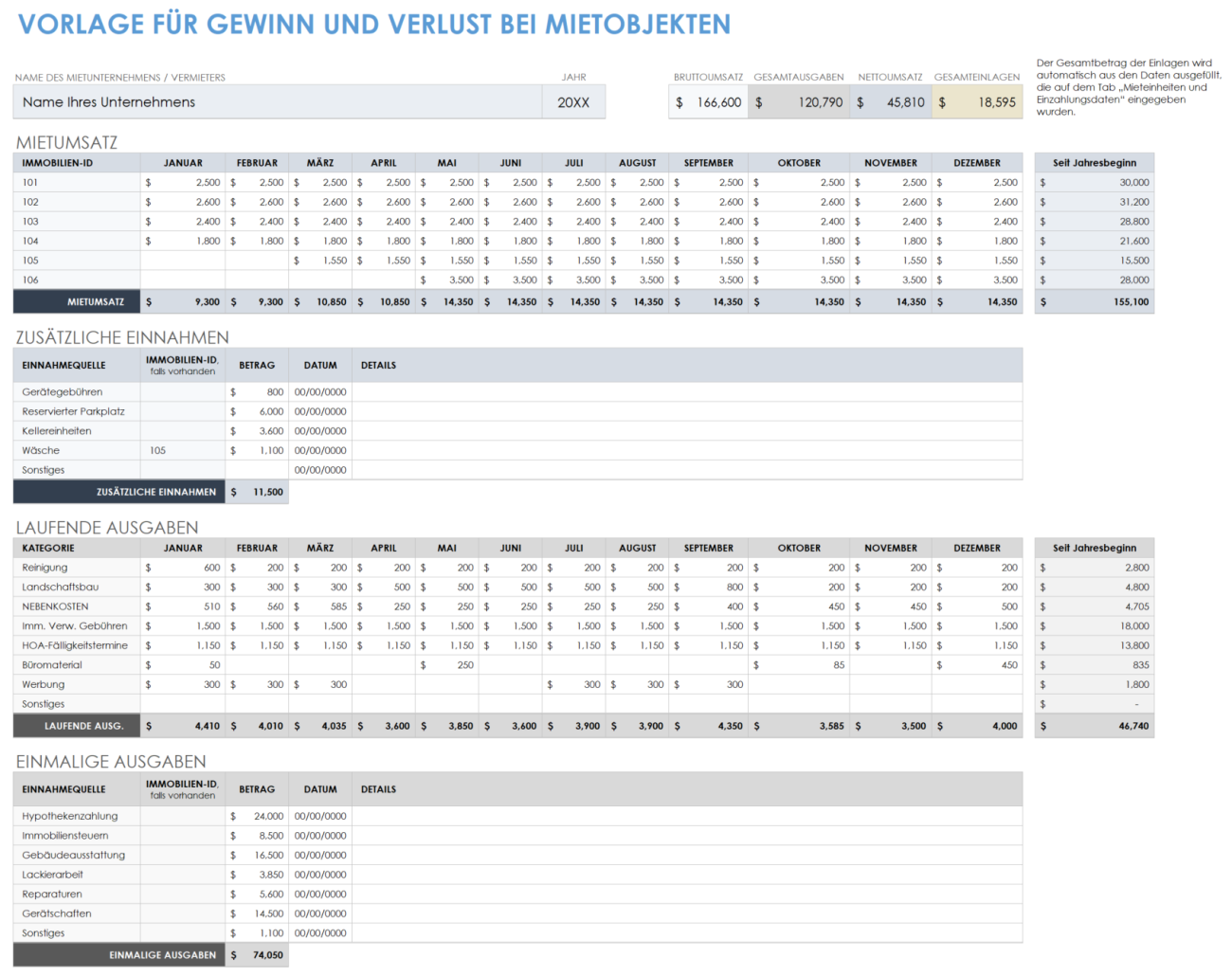The width and height of the screenshot is (1232, 976).
Task: Click the EINMALIGE AUSGABEN total 74,050
Action: click(256, 955)
